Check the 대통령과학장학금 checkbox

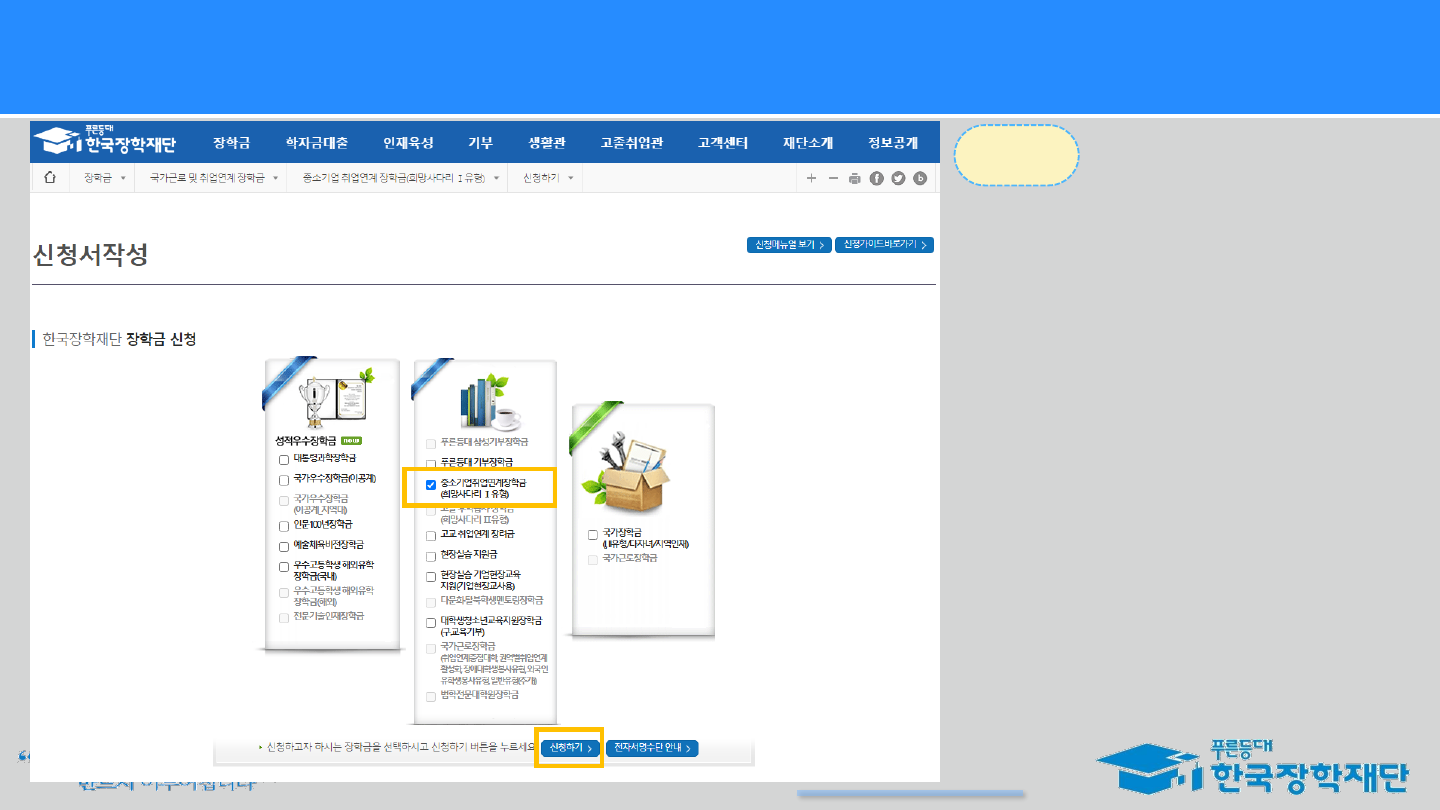click(x=284, y=459)
